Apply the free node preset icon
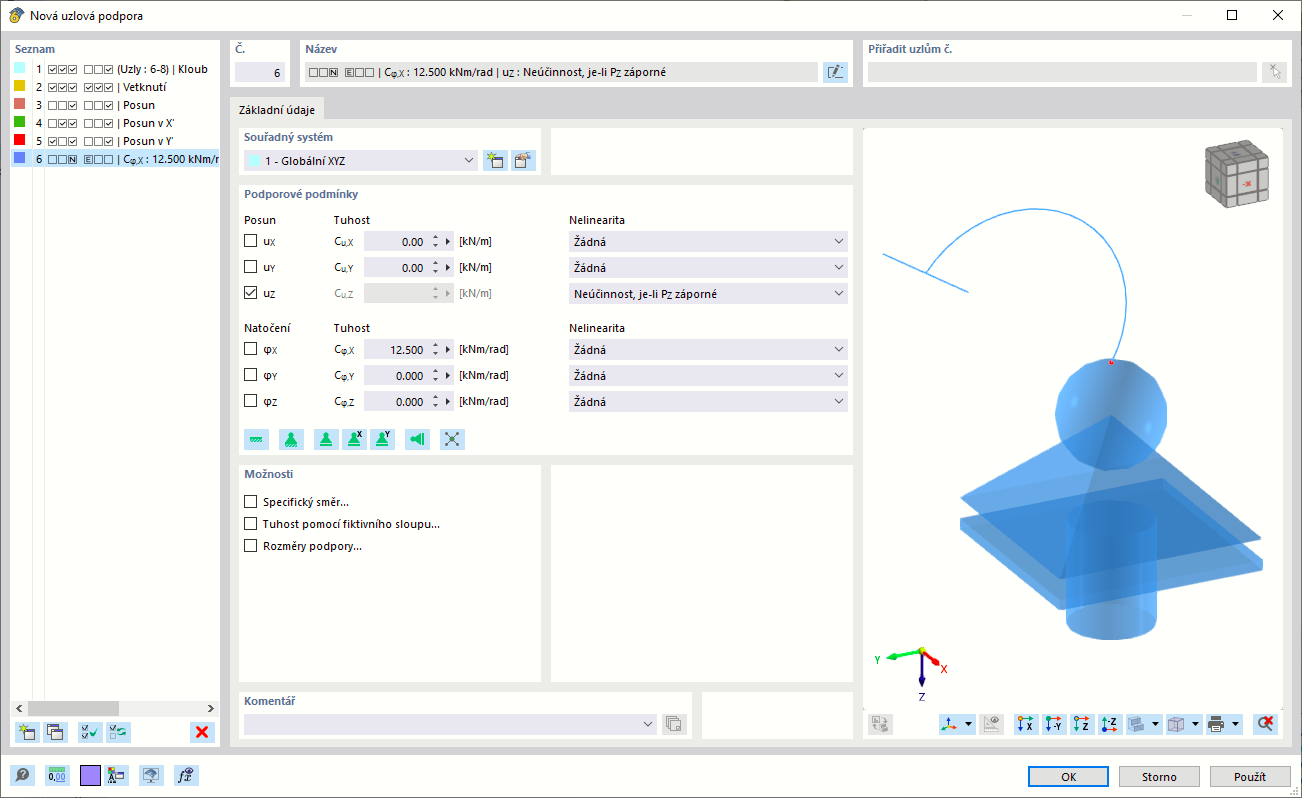Viewport: 1302px width, 800px height. (x=452, y=439)
